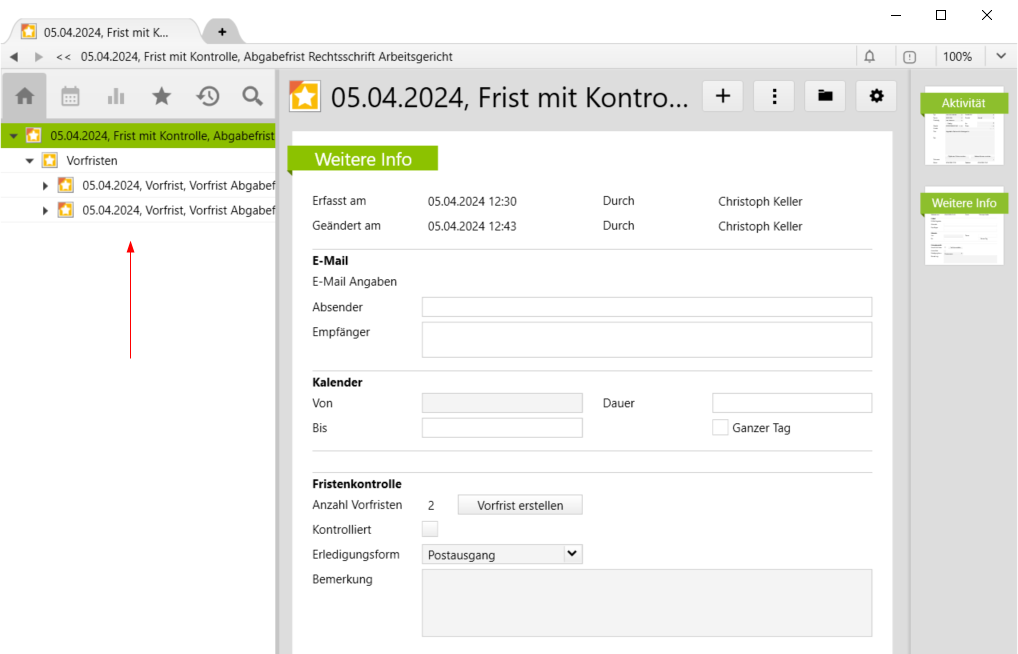Viewport: 1018px width, 654px height.
Task: Open the statistics bar chart icon
Action: 116,96
